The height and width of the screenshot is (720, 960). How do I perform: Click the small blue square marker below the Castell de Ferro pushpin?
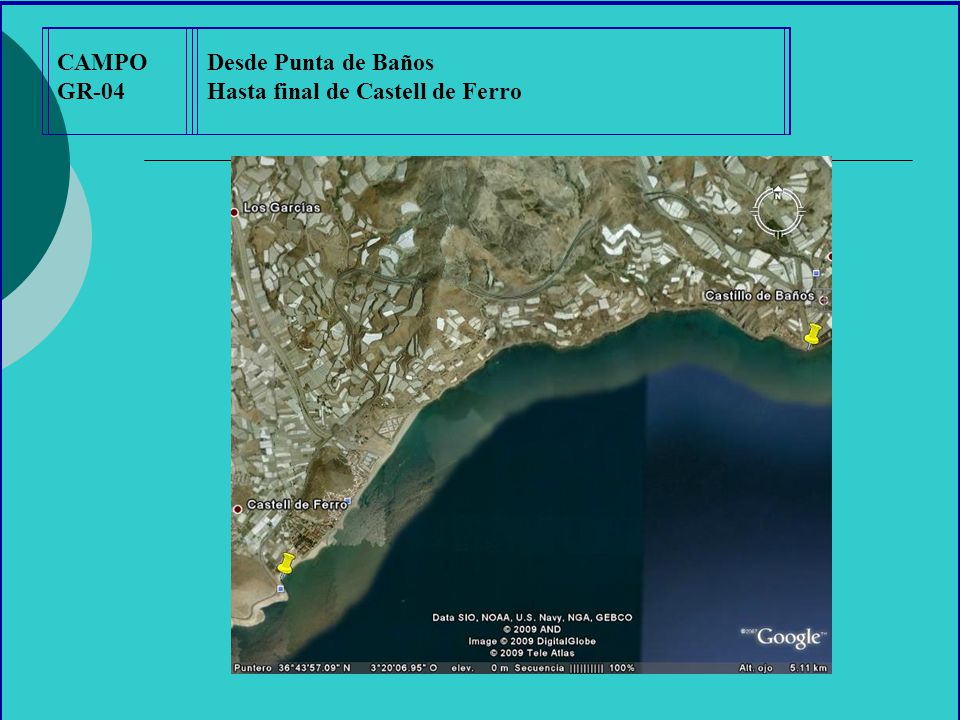pyautogui.click(x=280, y=589)
